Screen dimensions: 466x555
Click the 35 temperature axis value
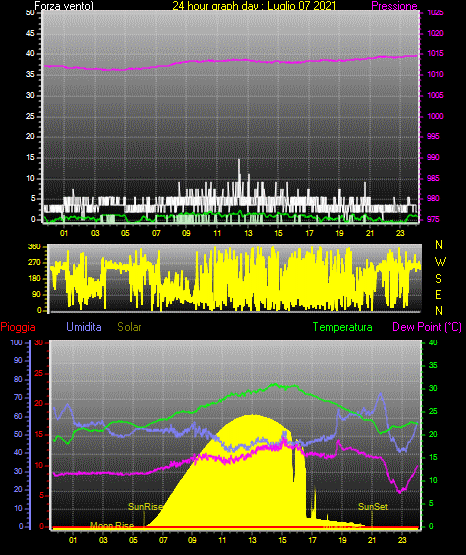click(x=433, y=365)
